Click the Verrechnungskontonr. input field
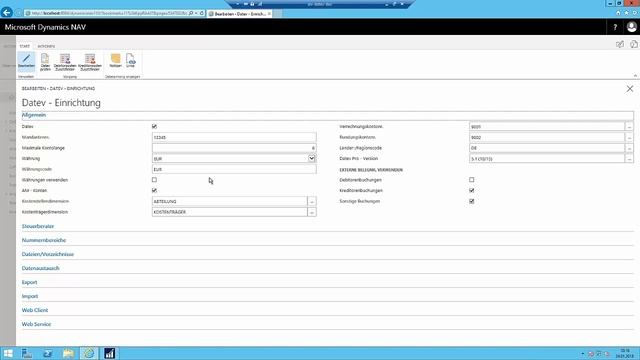The height and width of the screenshot is (360, 640). point(547,127)
